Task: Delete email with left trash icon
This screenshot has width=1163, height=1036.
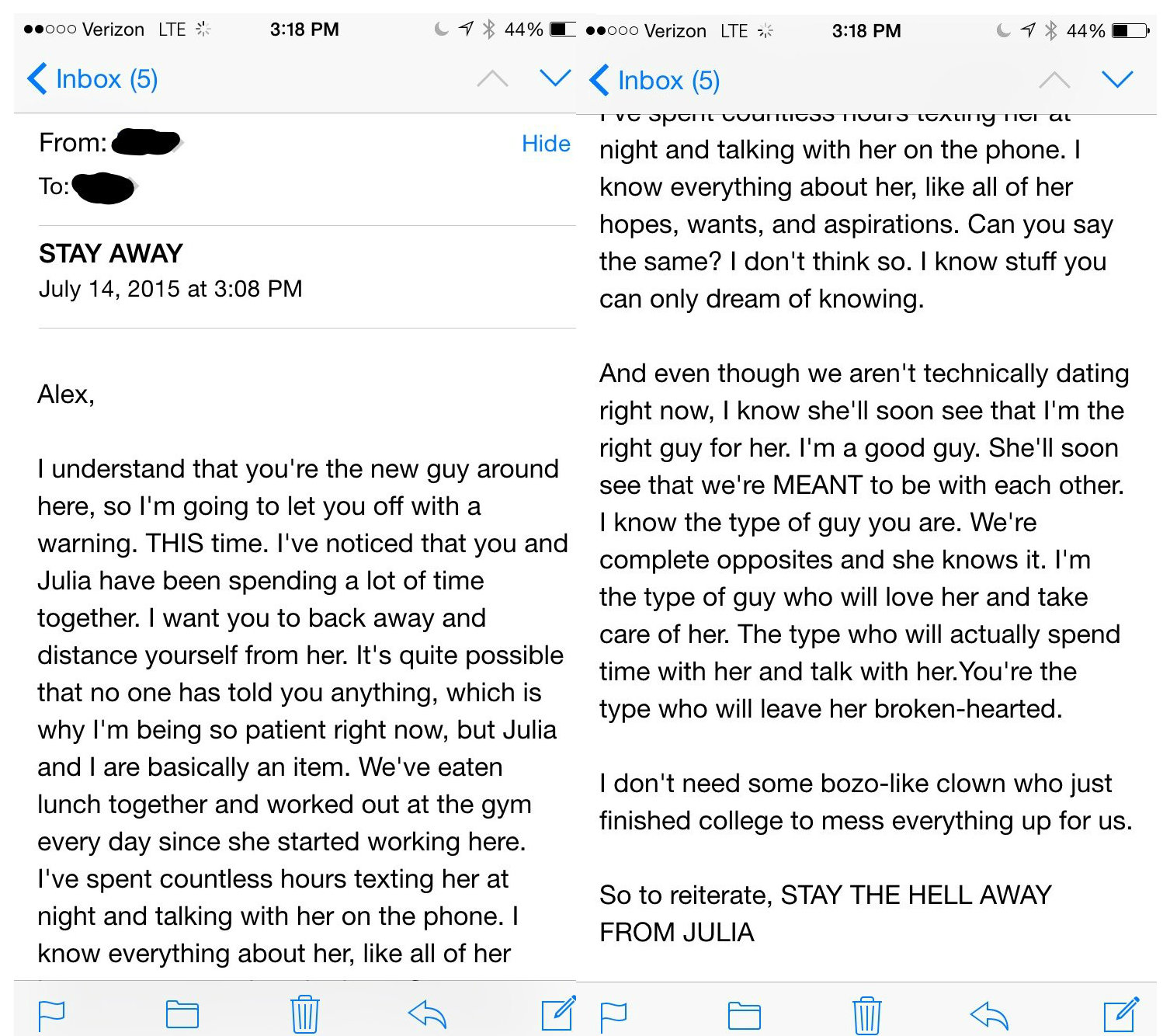Action: (x=304, y=1014)
